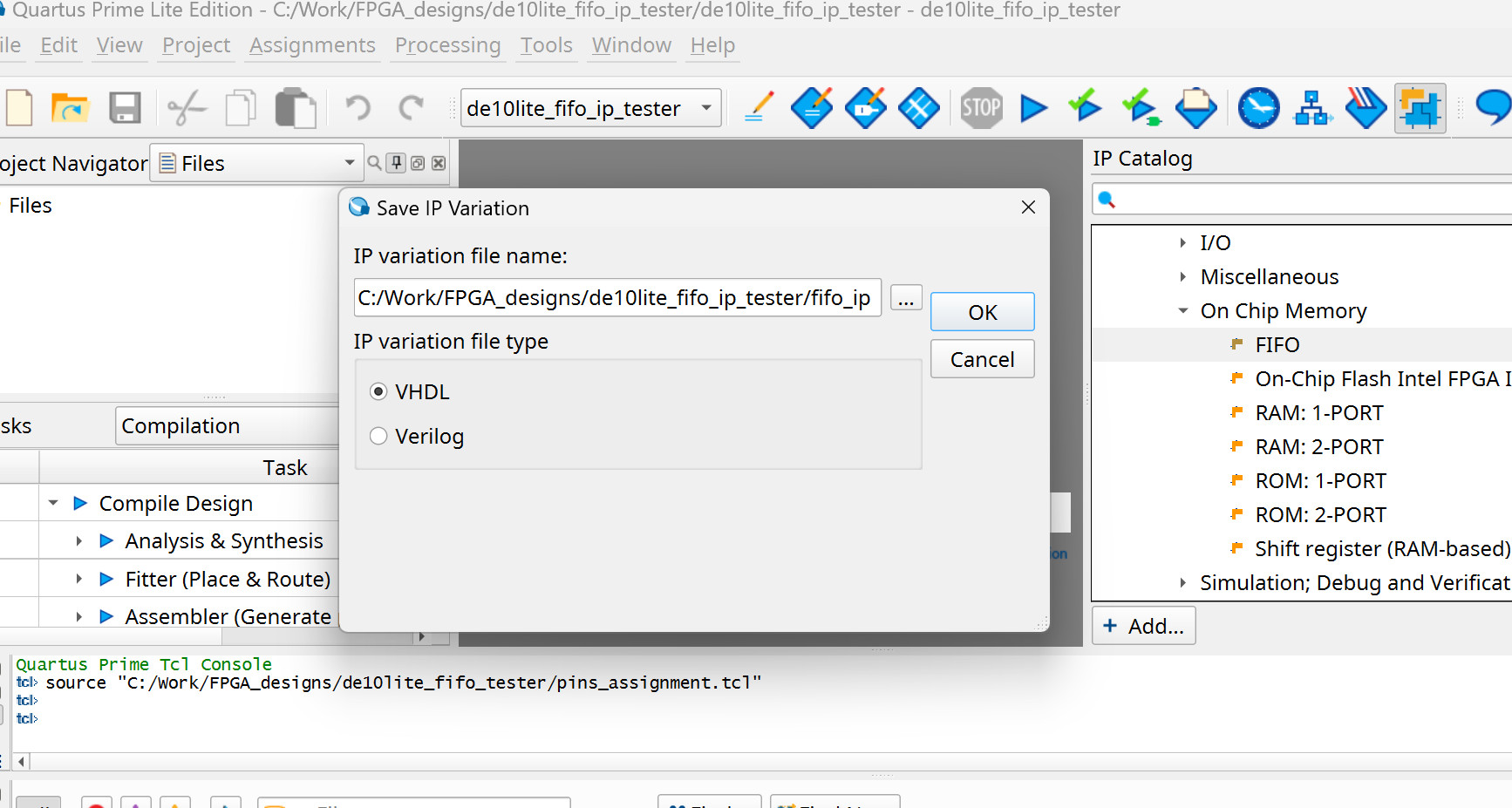Collapse the On Chip Memory category

[1183, 311]
